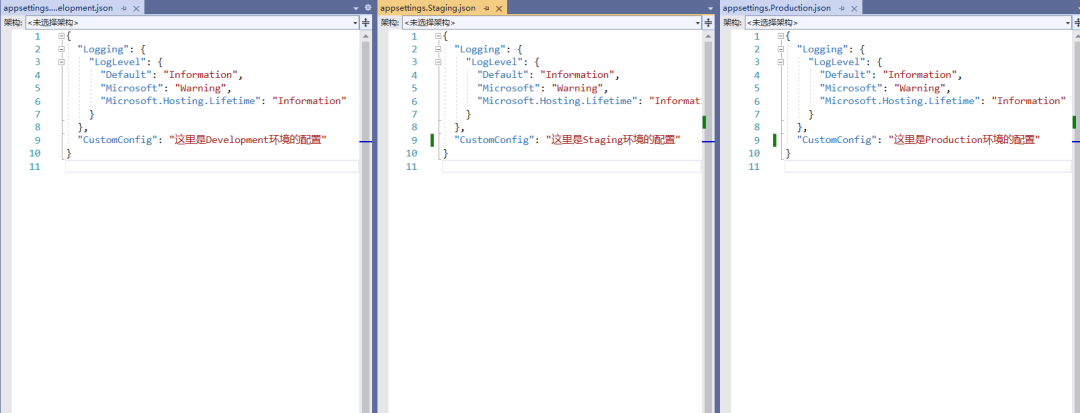This screenshot has width=1080, height=413.
Task: Close the appsettings.Staging.json tab
Action: [x=499, y=8]
